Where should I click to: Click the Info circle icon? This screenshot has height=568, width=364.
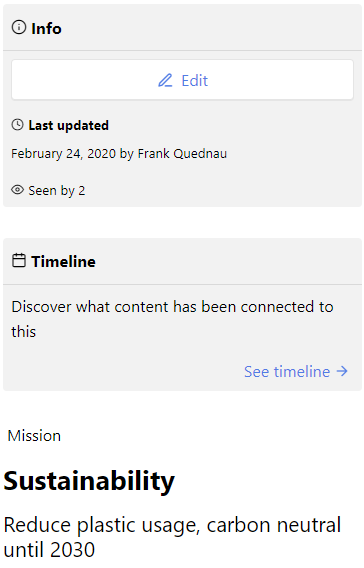coord(19,28)
